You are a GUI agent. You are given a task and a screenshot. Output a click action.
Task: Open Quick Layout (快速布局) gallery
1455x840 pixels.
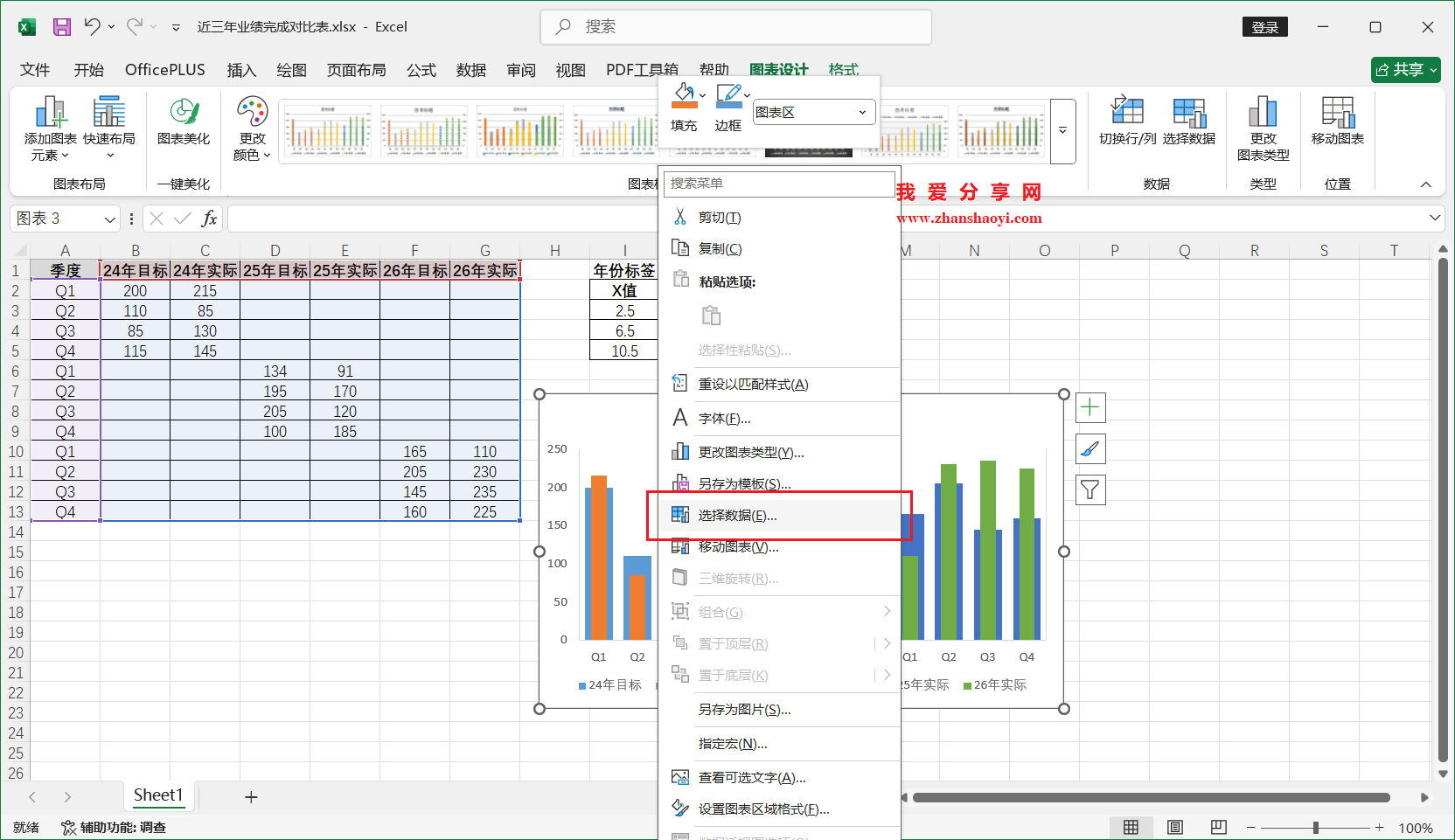pos(109,128)
